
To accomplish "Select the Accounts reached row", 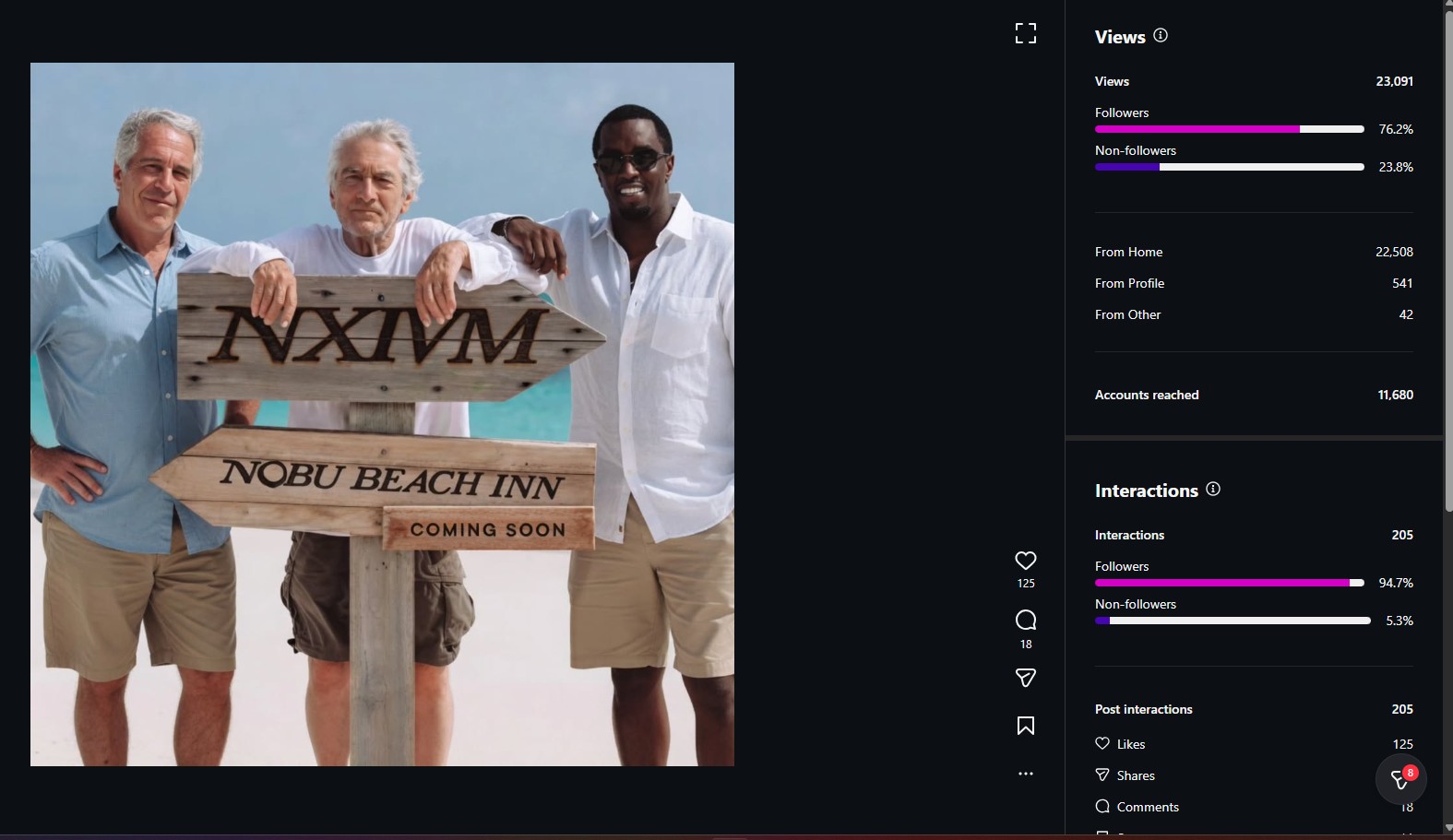I will pyautogui.click(x=1253, y=395).
